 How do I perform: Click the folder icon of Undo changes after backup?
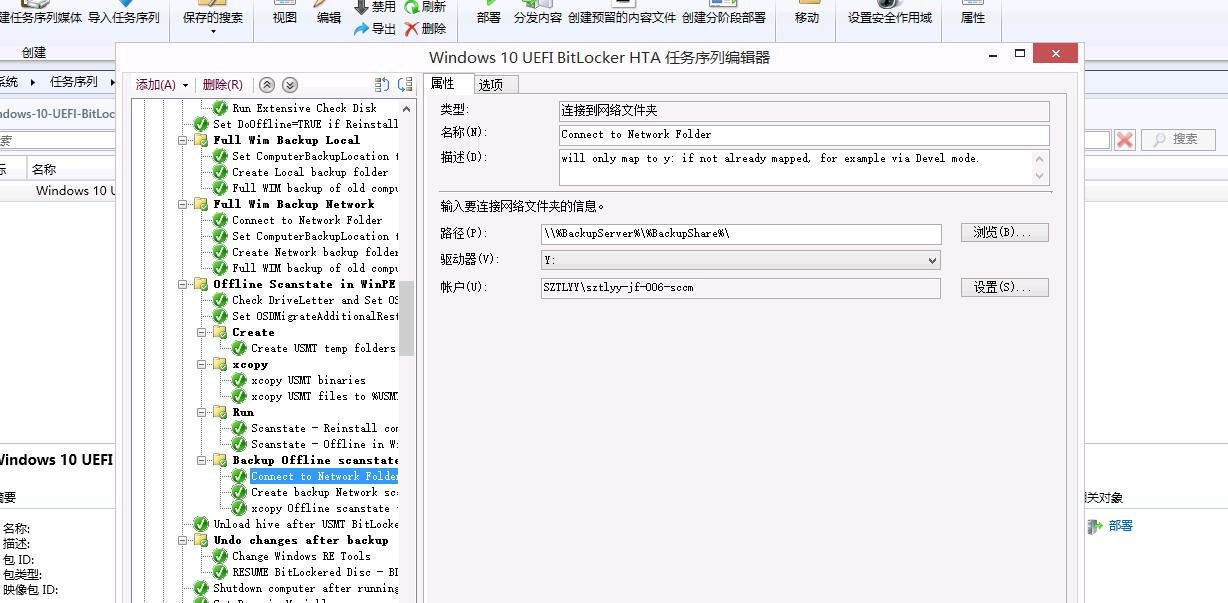[201, 540]
